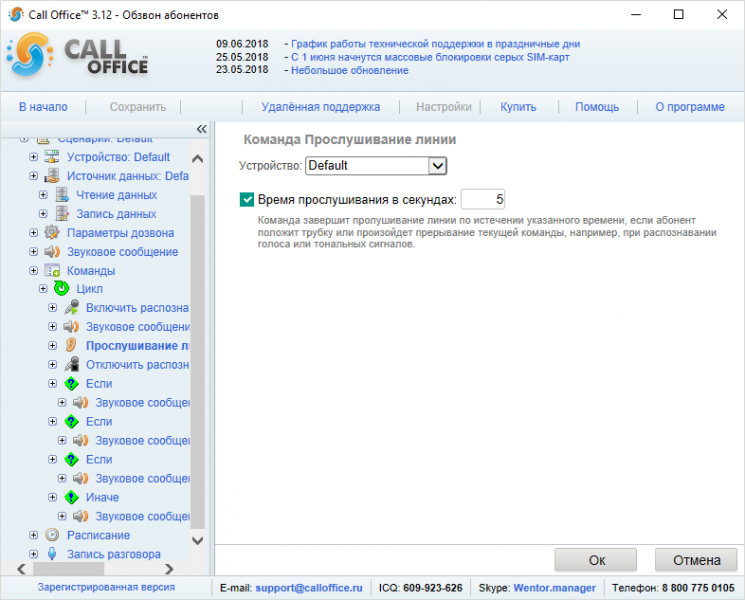Select Прослушивание линии tree item
Screen dimensions: 745x600
[137, 346]
